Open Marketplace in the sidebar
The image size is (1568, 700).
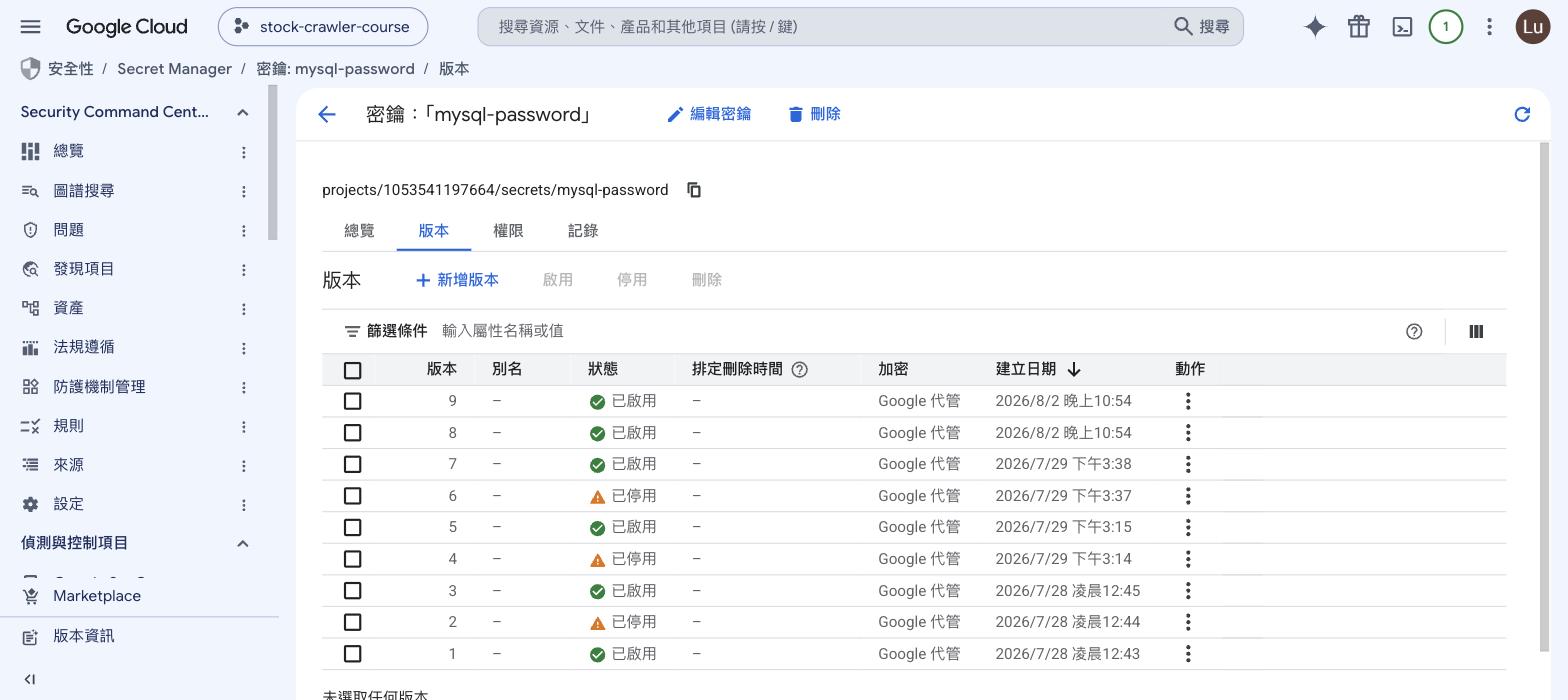[x=97, y=596]
